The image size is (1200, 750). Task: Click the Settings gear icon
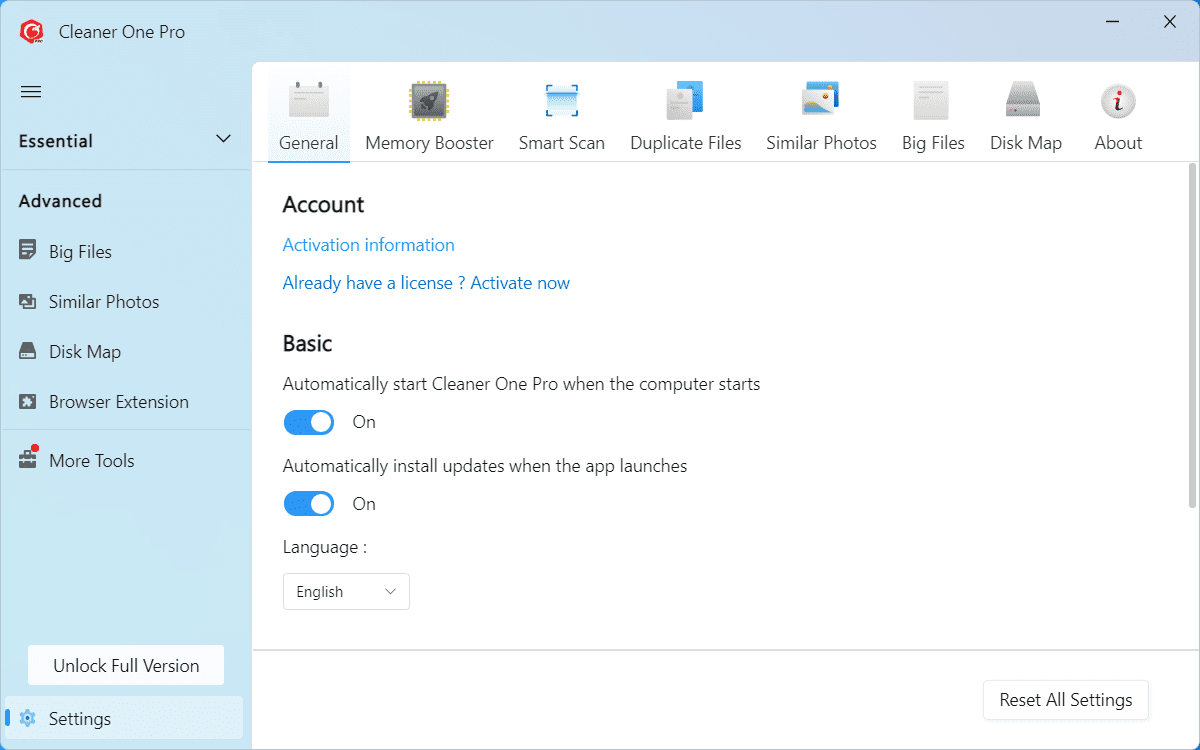point(28,718)
